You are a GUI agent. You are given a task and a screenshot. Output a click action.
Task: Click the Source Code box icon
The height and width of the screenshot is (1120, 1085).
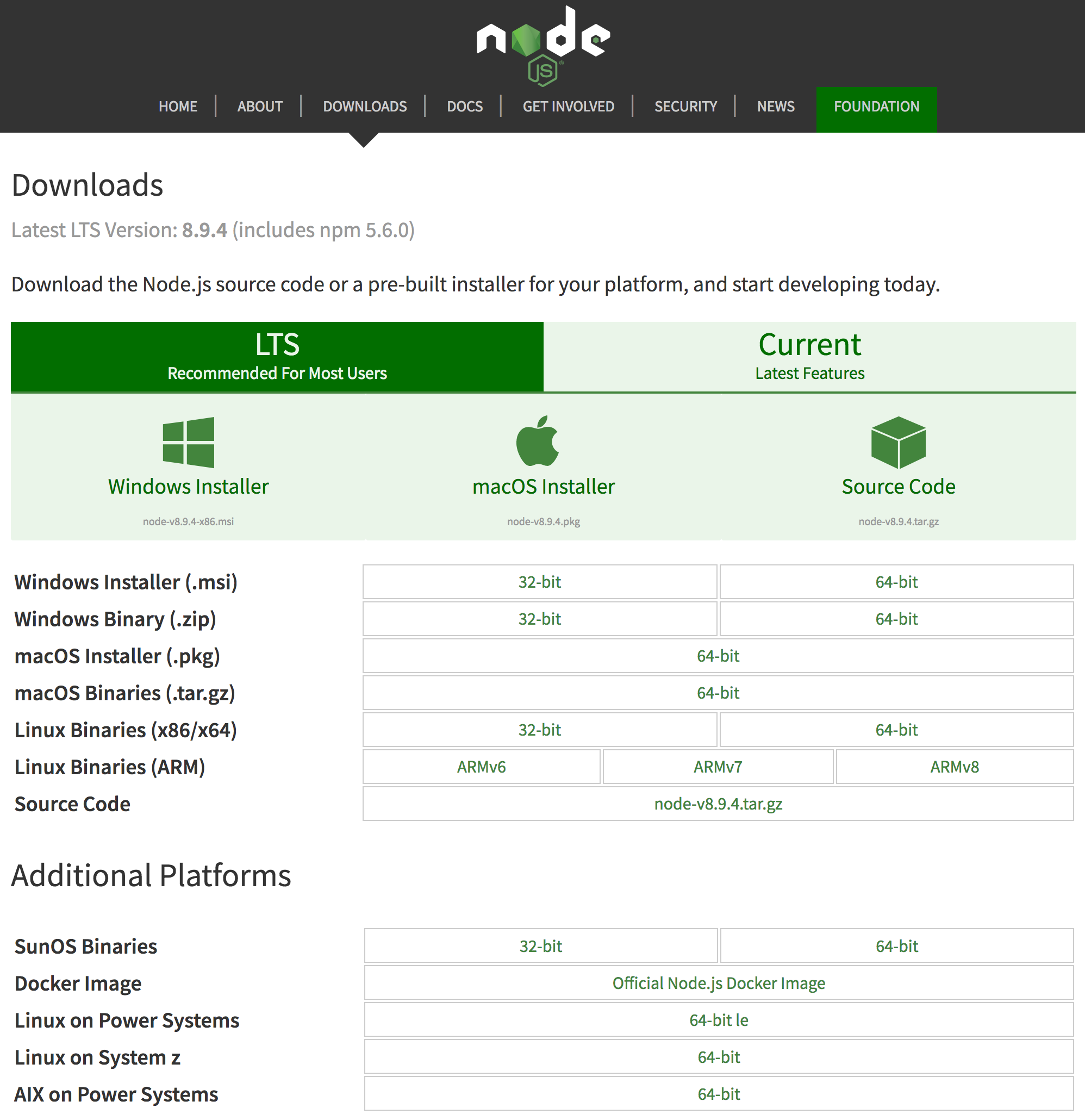(897, 441)
